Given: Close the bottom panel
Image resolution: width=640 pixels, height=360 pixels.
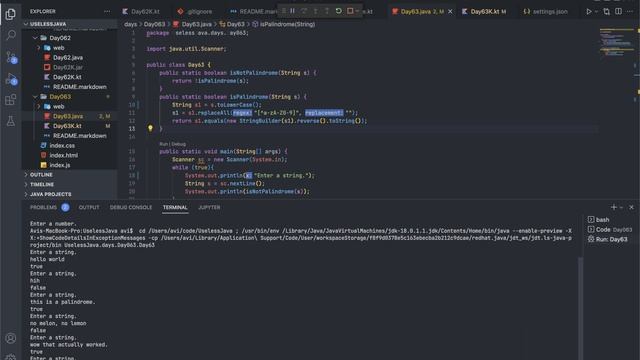Looking at the screenshot, I should pyautogui.click(x=631, y=207).
